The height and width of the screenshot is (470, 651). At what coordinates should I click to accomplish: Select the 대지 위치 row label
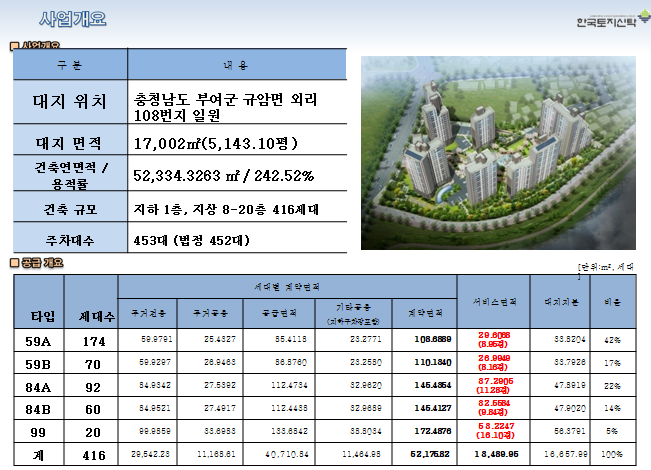pyautogui.click(x=70, y=102)
